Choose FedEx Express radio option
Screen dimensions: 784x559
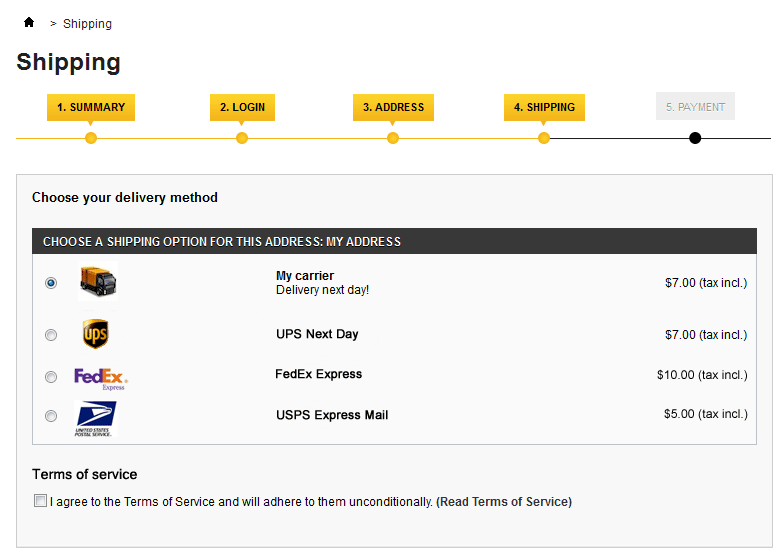pos(51,377)
